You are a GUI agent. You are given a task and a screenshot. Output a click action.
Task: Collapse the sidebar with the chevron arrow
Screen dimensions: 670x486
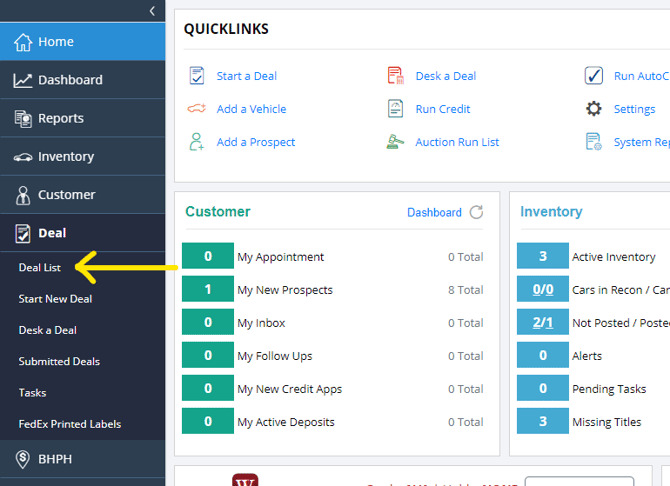click(x=152, y=11)
